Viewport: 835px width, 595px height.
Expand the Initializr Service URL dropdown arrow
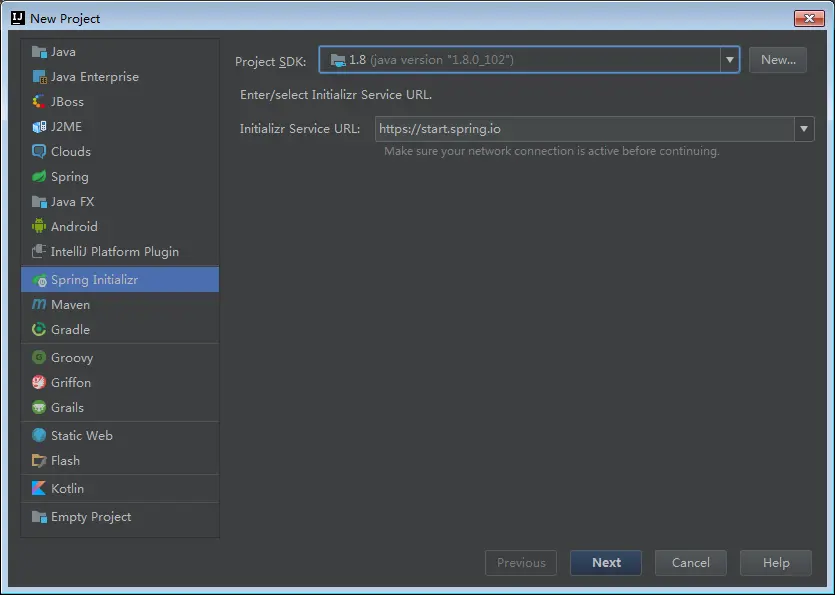tap(804, 129)
